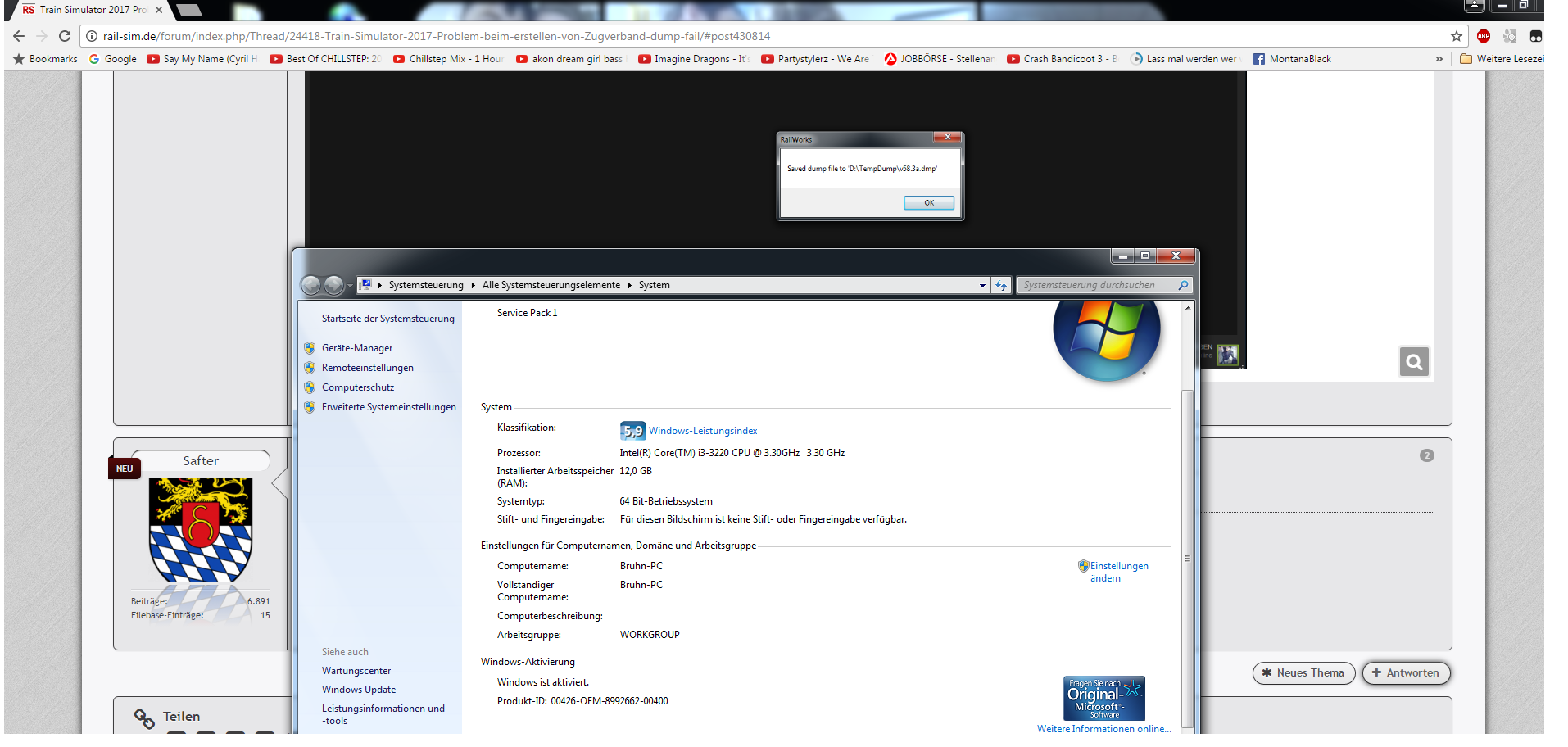Open 'Leistungsinformationen und -tools'
This screenshot has width=1568, height=747.
click(383, 714)
